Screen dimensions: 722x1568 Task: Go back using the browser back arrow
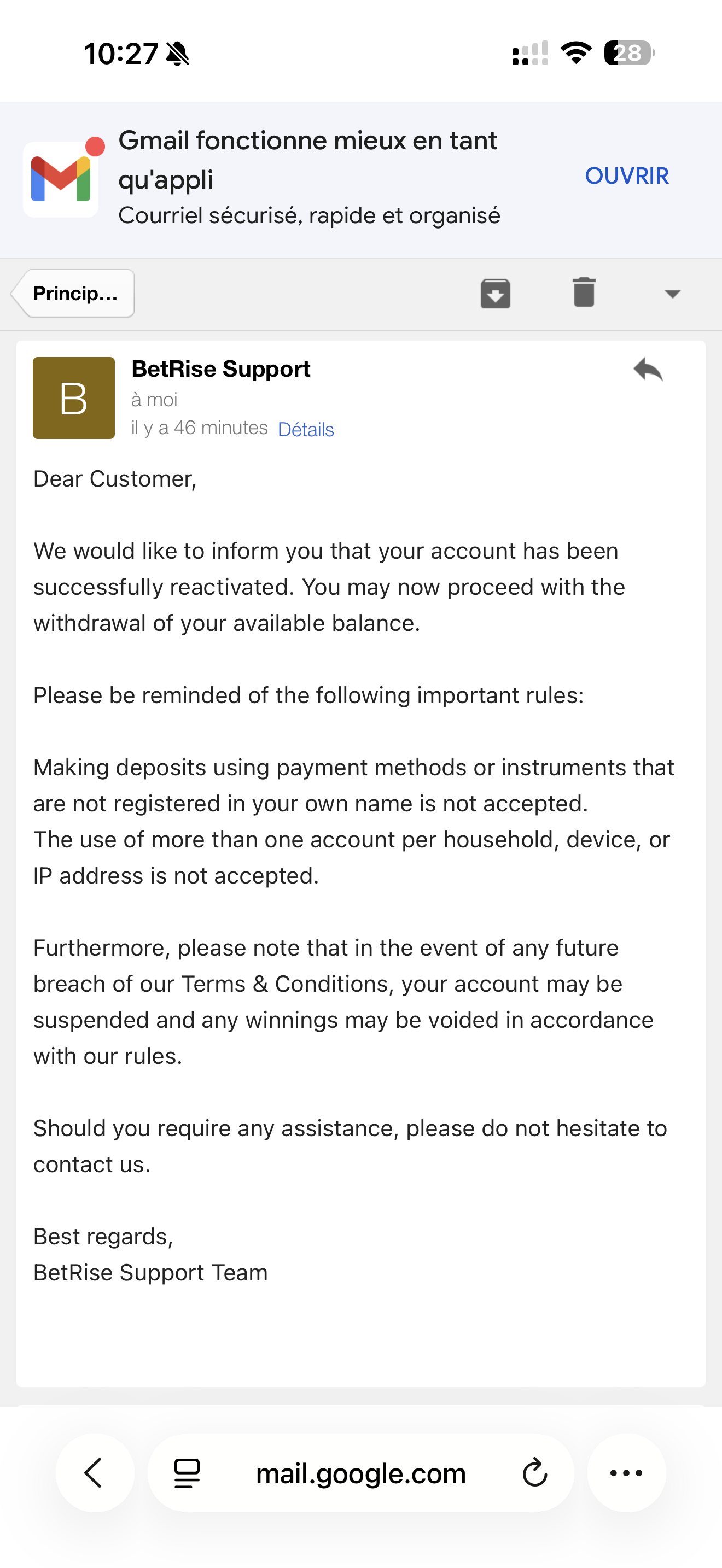tap(95, 1473)
